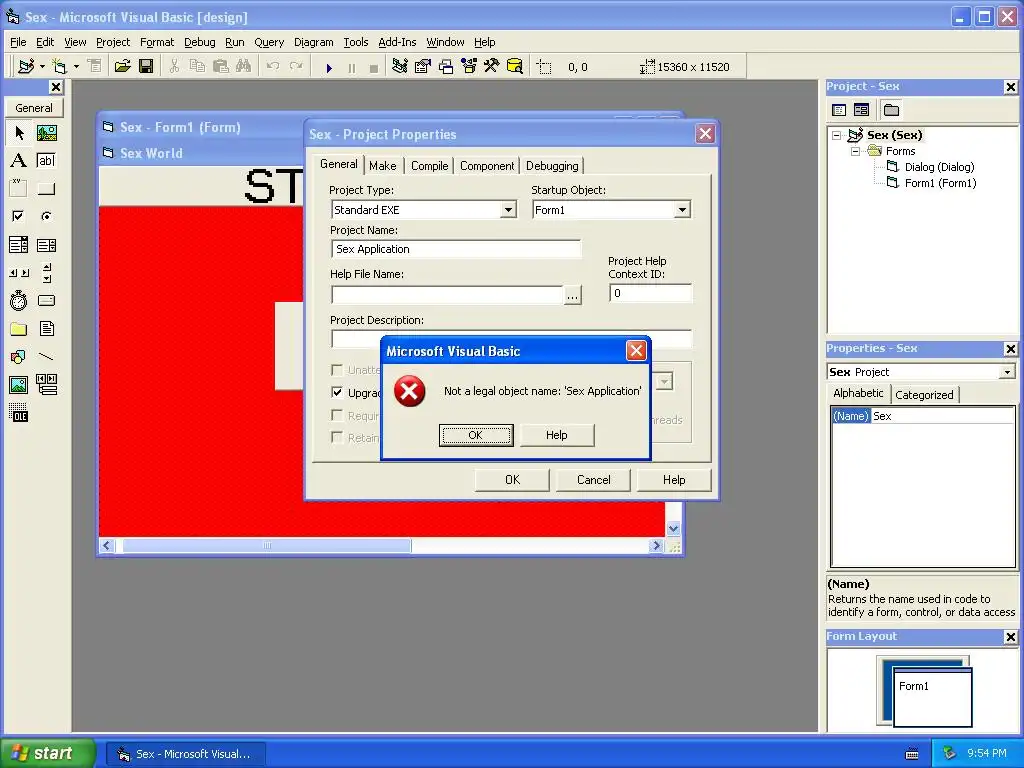This screenshot has width=1024, height=768.
Task: Select Dialog (Dialog) in project tree
Action: point(939,167)
